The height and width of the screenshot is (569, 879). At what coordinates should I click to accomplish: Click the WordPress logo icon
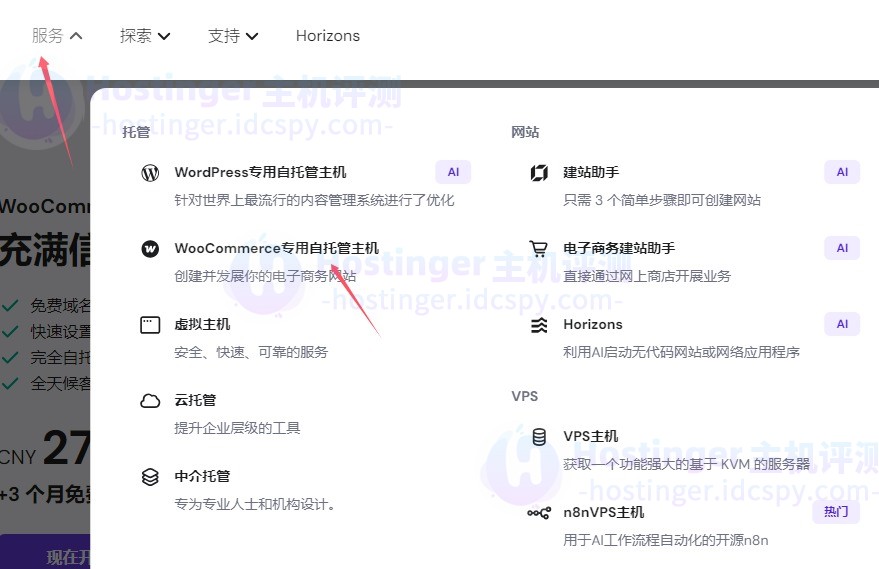[150, 172]
